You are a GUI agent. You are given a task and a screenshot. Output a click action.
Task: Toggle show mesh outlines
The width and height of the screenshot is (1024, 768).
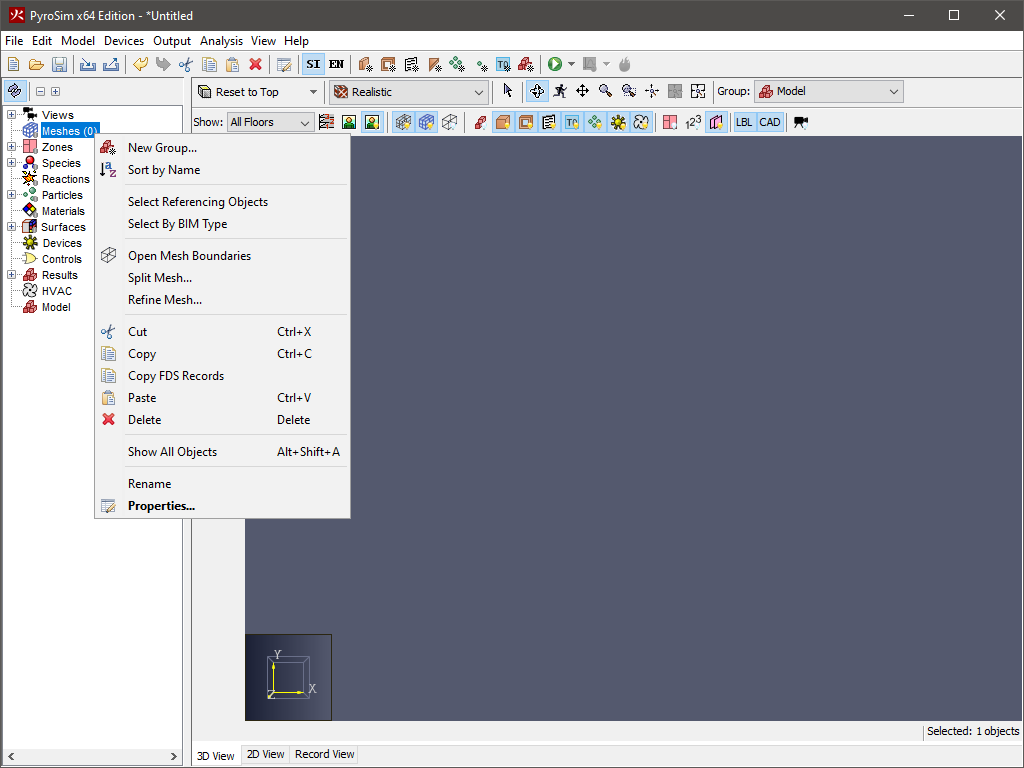point(403,122)
